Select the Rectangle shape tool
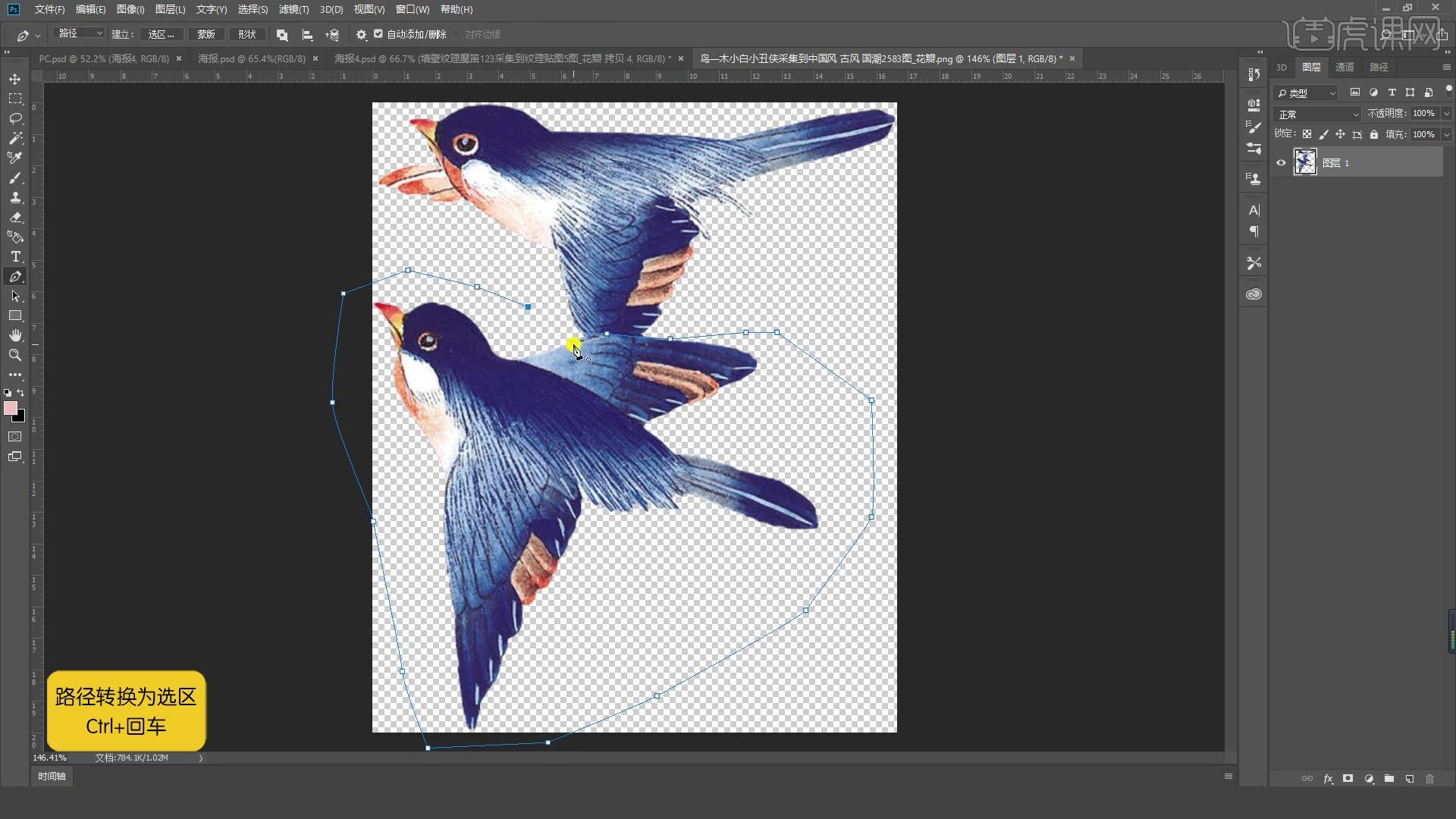1456x819 pixels. [15, 315]
